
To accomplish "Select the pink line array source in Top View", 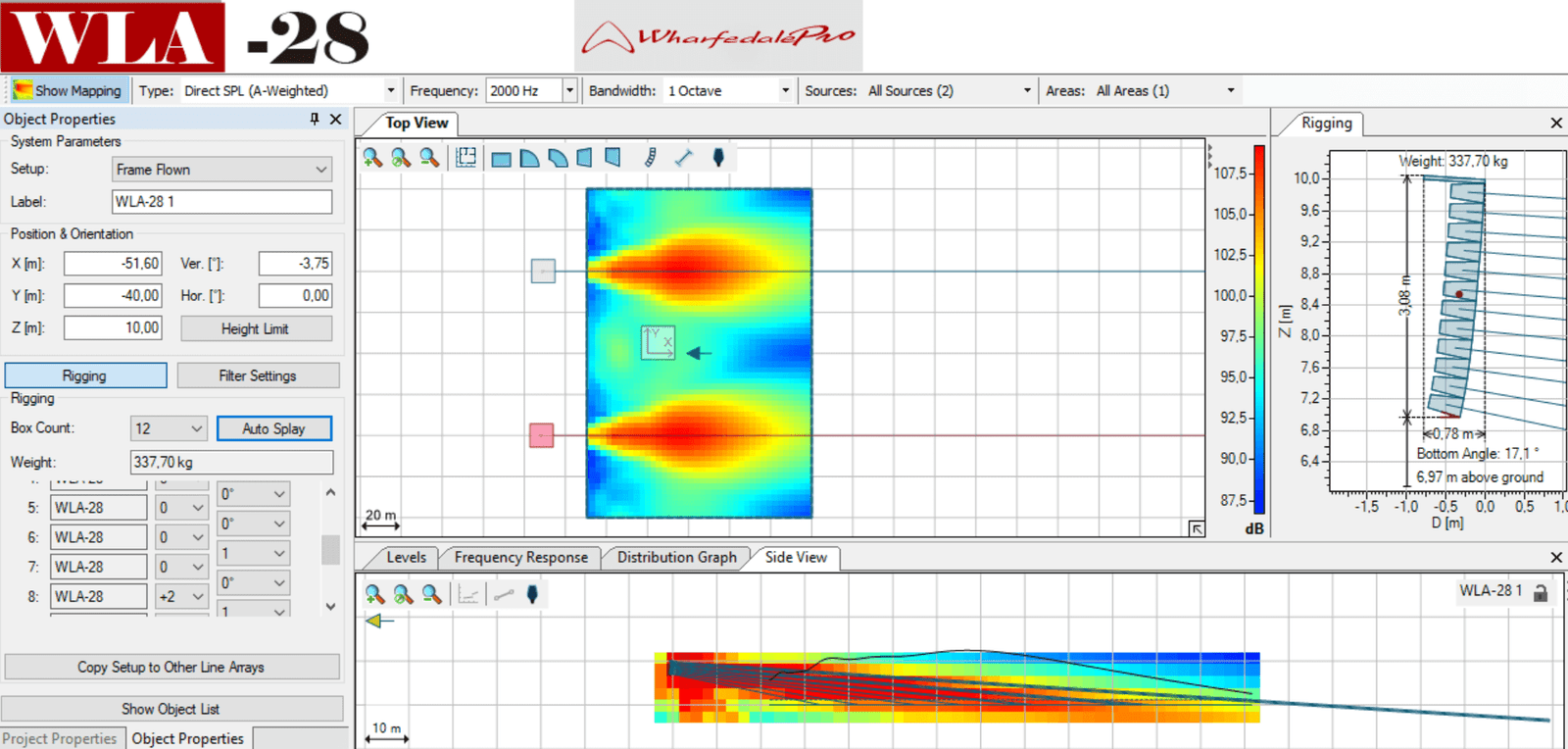I will pos(542,435).
